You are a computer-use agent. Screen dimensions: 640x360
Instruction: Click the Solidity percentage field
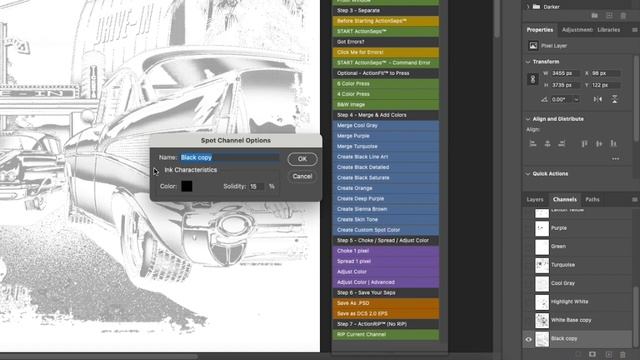(257, 187)
